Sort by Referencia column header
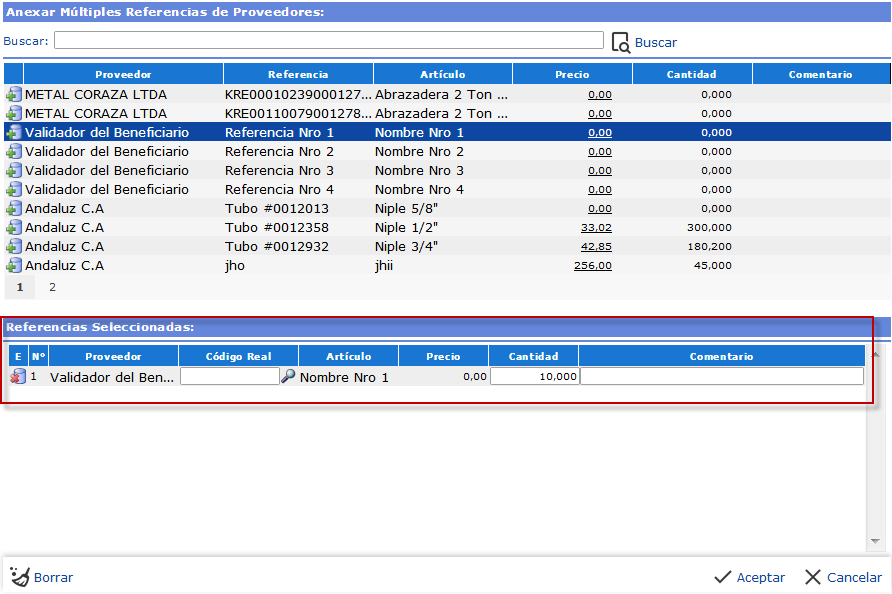Screen dimensions: 892x594 coord(298,74)
